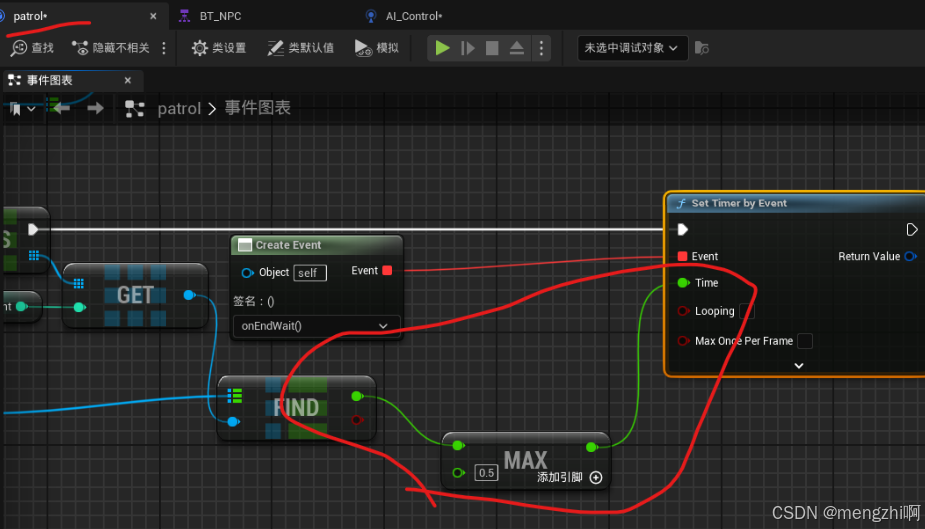Click the exec output pin on the left node

tap(33, 229)
